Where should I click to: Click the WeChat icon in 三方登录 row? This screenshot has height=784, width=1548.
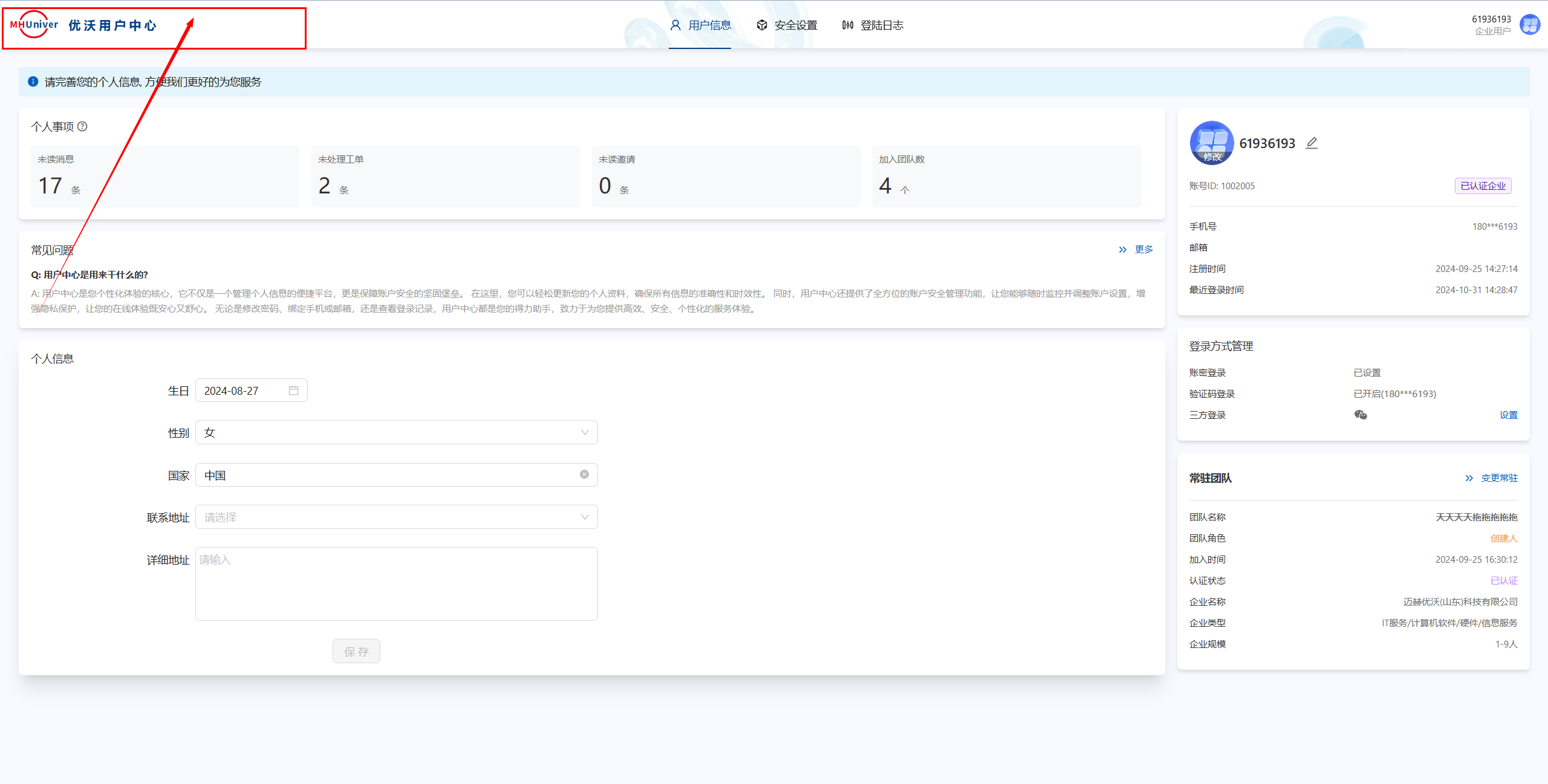(1361, 415)
